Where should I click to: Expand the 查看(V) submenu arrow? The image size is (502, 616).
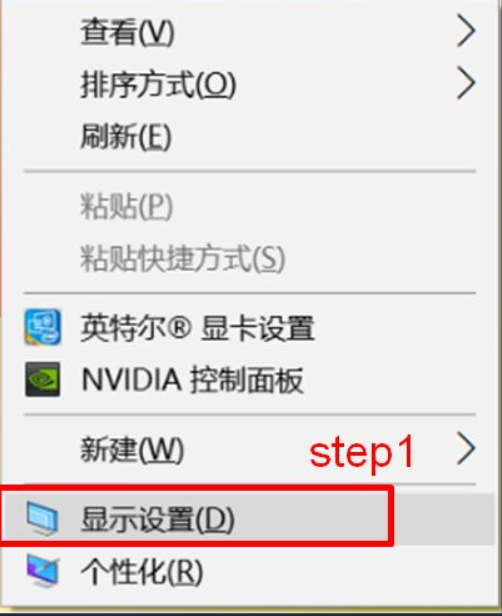(x=466, y=31)
